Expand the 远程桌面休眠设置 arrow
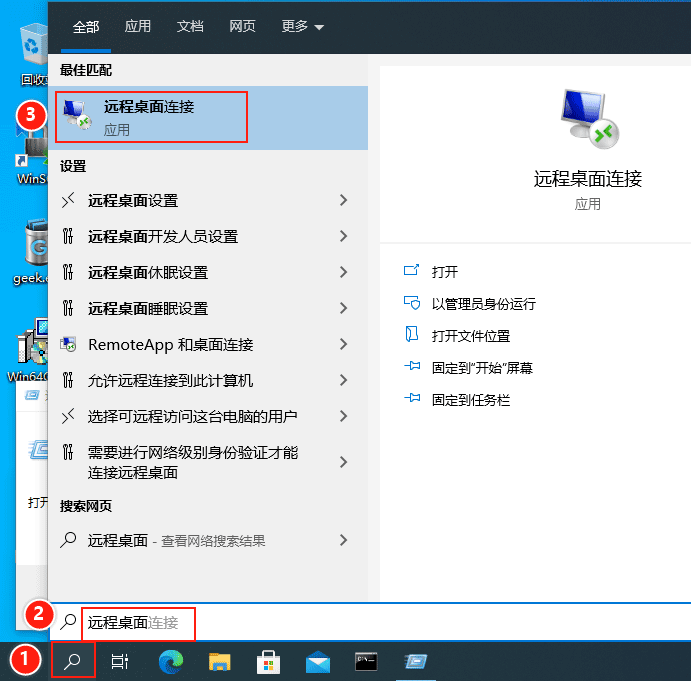 344,272
